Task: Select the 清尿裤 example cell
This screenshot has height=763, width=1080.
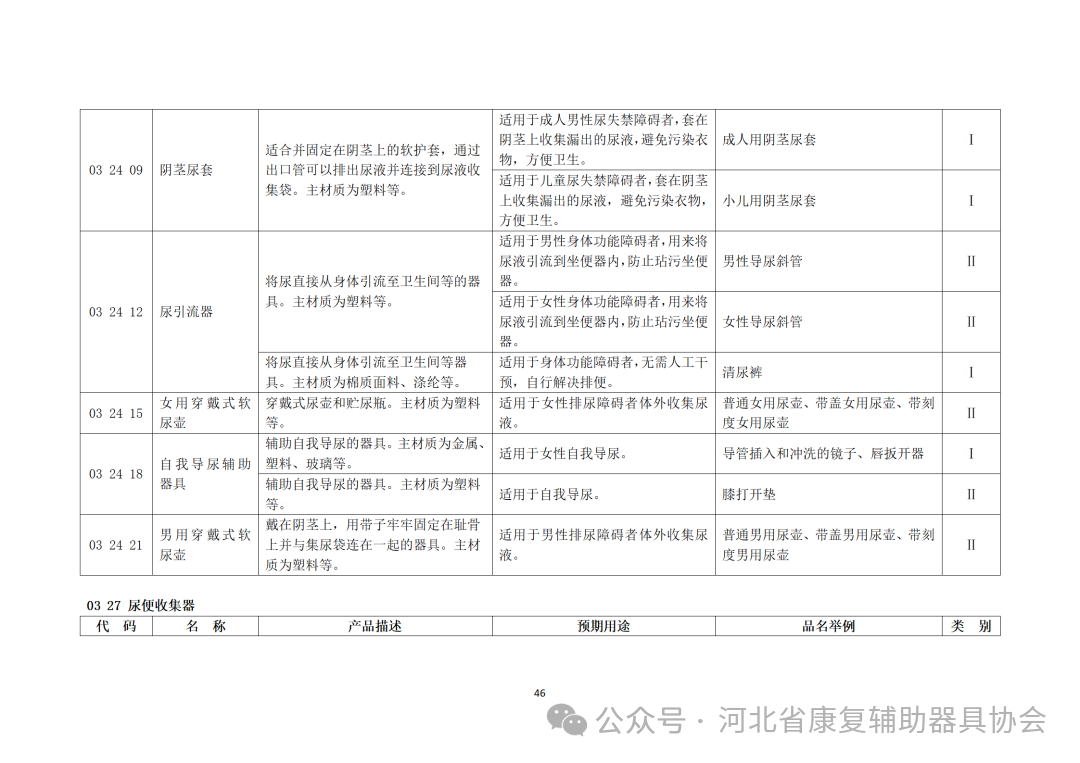Action: [x=742, y=371]
